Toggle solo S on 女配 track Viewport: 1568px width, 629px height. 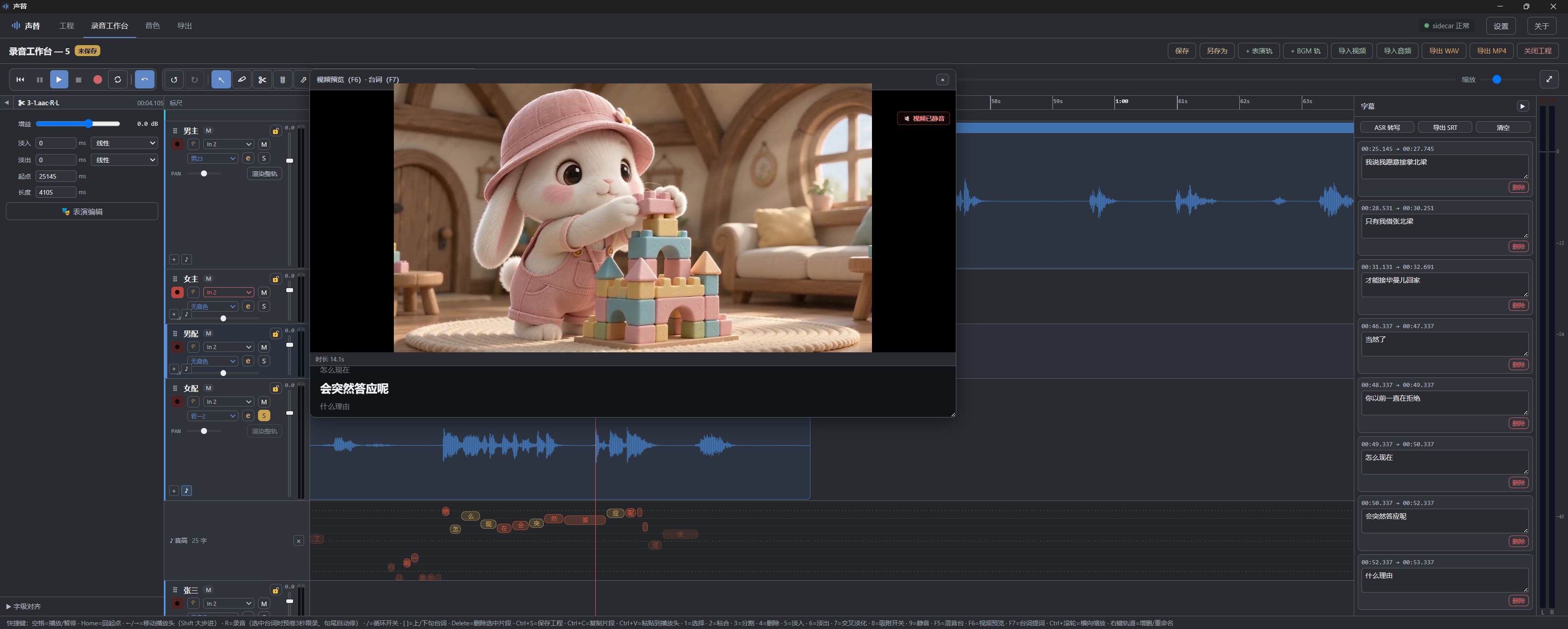point(264,416)
